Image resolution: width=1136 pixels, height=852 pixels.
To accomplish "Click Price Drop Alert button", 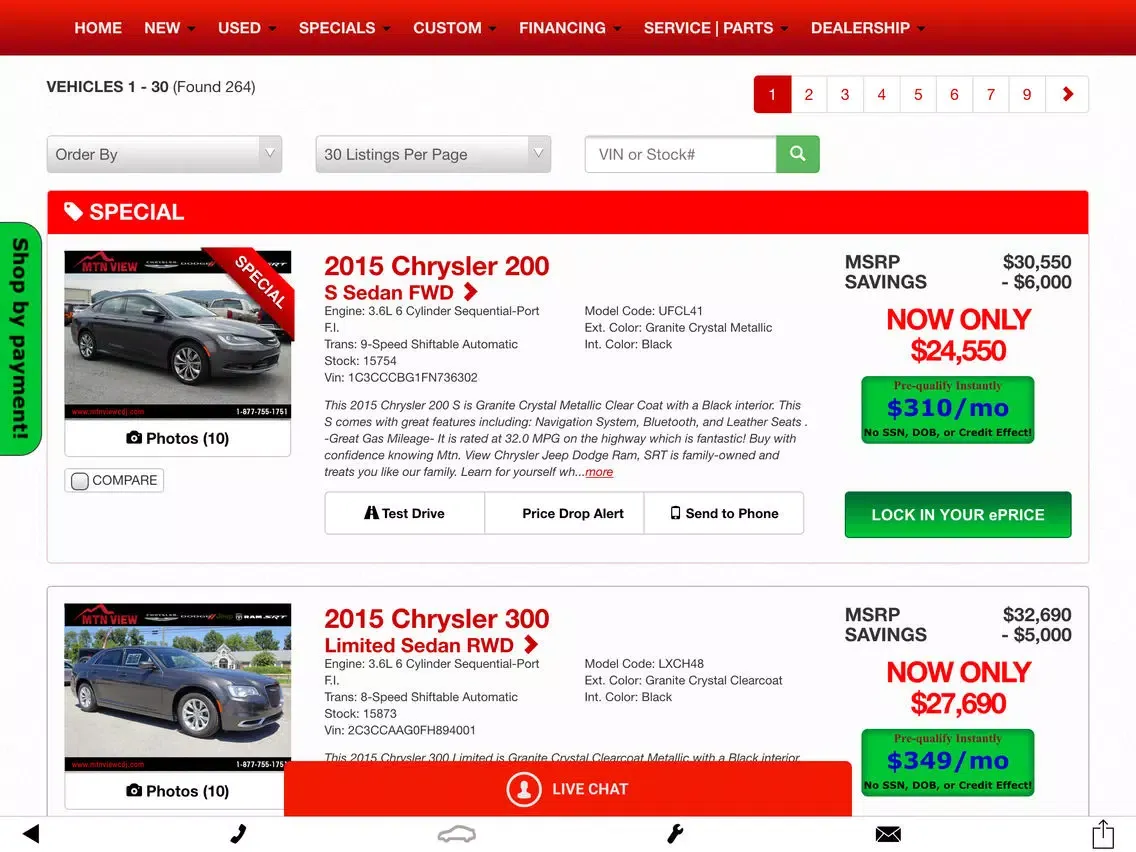I will tap(564, 513).
